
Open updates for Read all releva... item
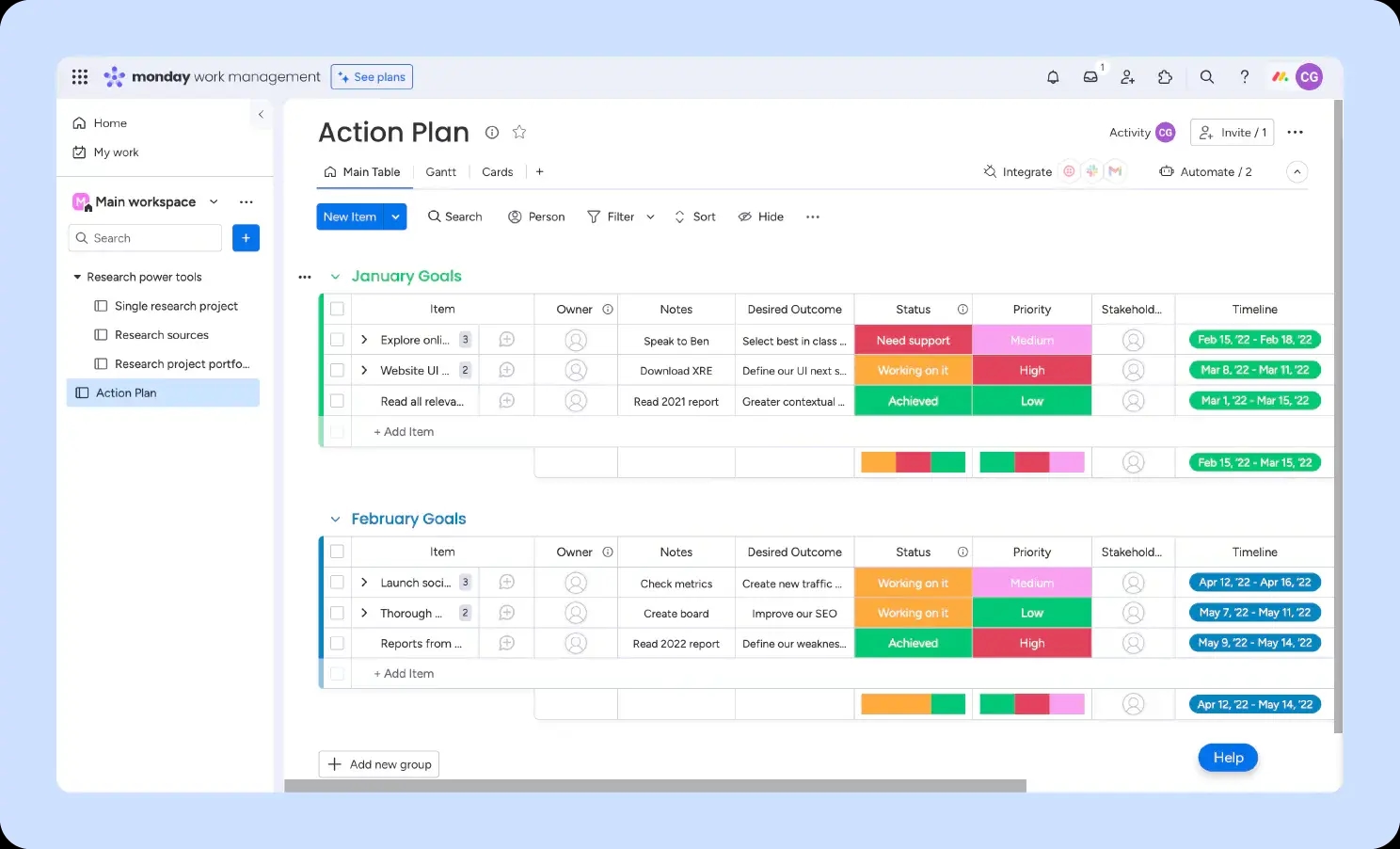(506, 401)
